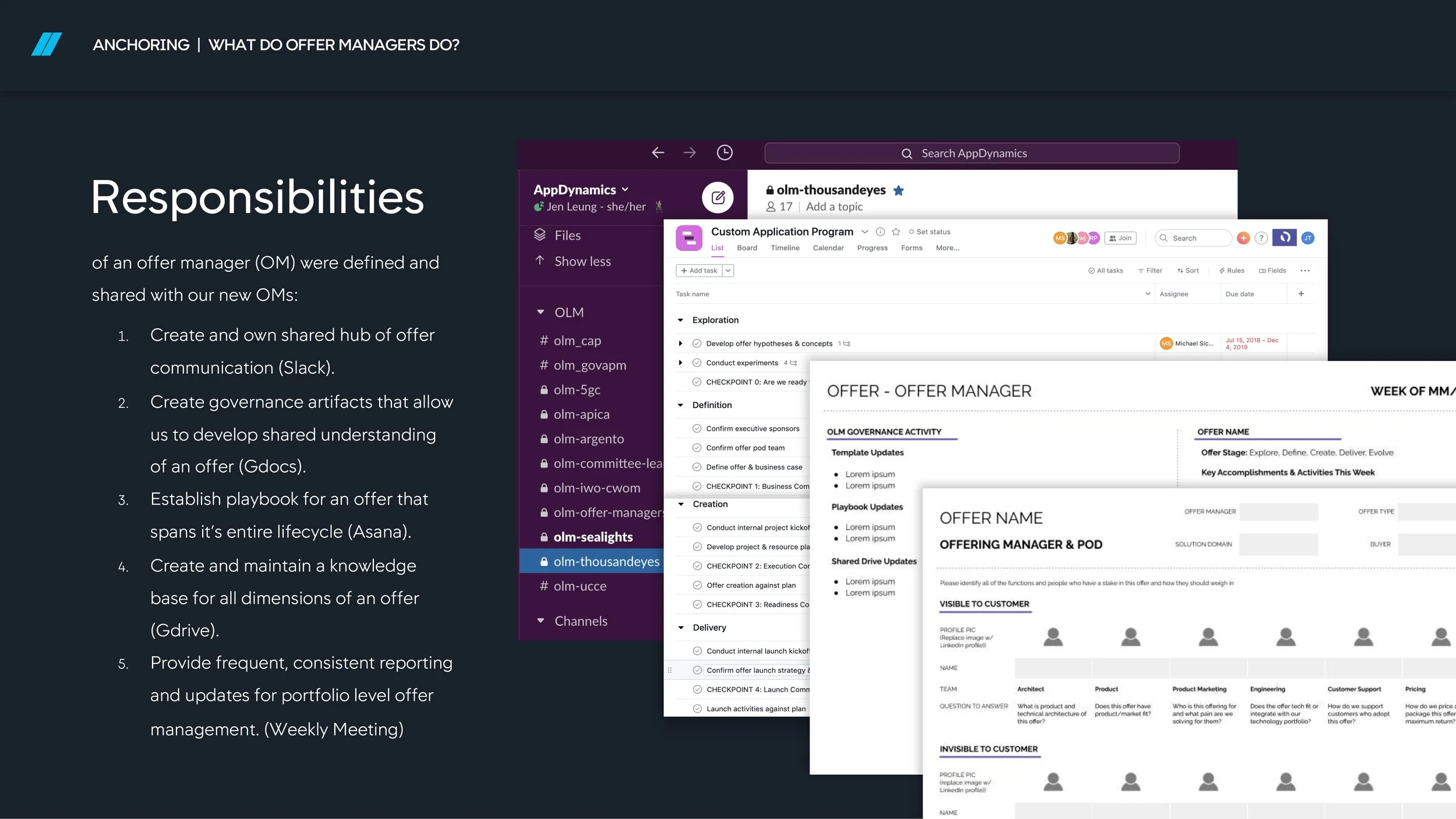Click the orange plus quick-add button

pos(1243,238)
